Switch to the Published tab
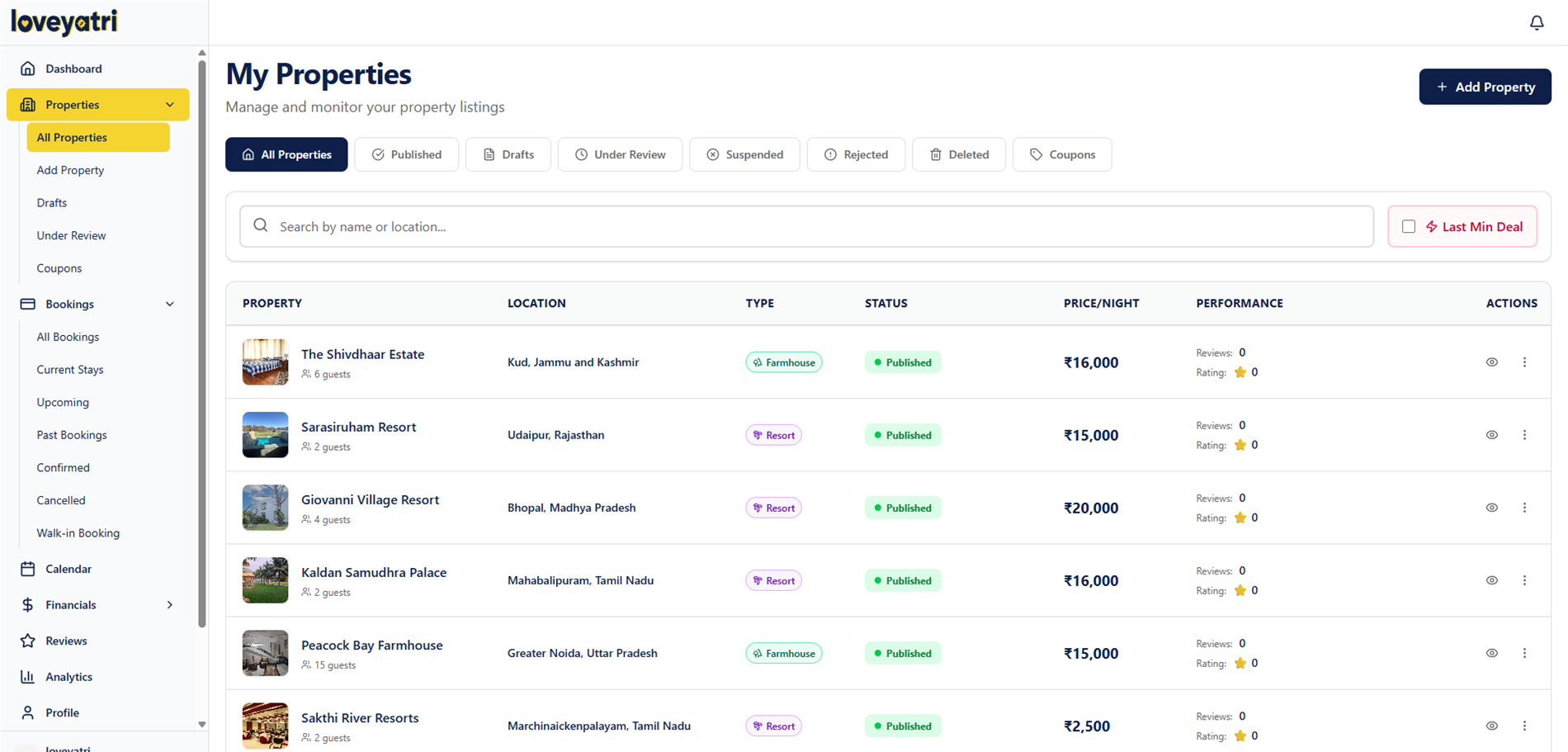The image size is (1568, 752). [407, 154]
